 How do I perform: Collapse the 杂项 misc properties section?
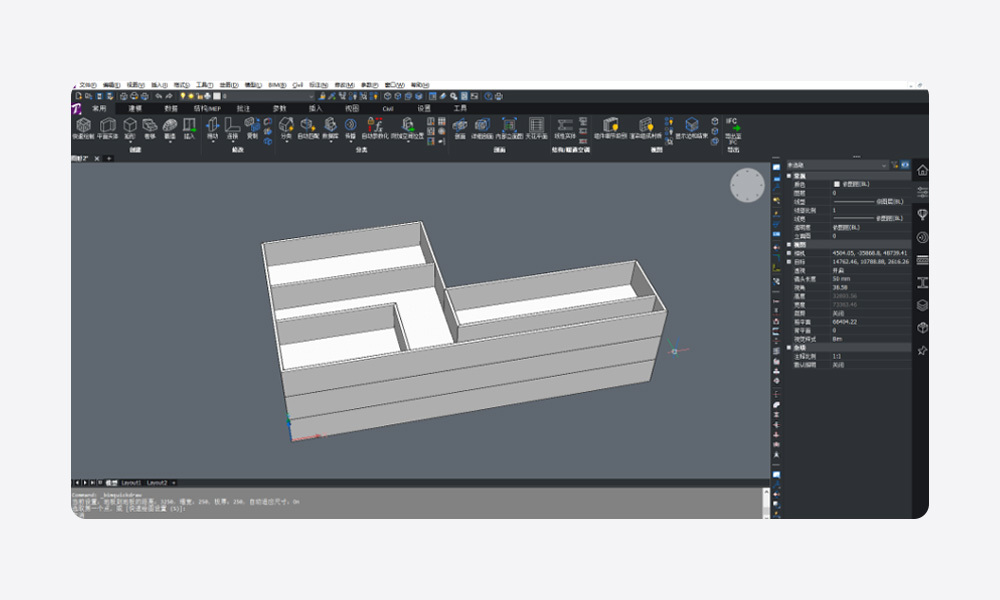tap(789, 348)
